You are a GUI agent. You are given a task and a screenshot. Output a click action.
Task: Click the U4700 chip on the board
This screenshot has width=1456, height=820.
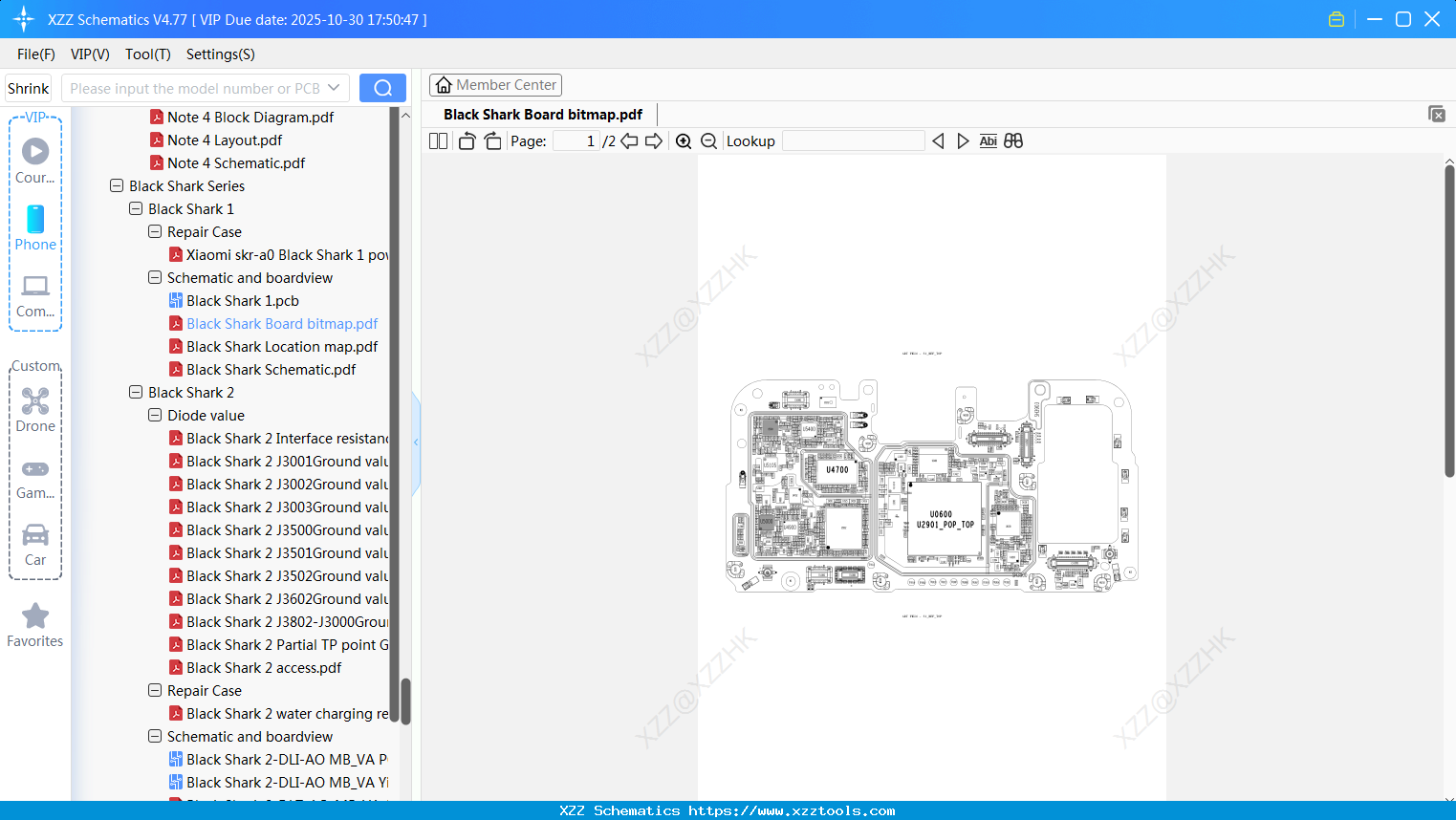(x=837, y=470)
